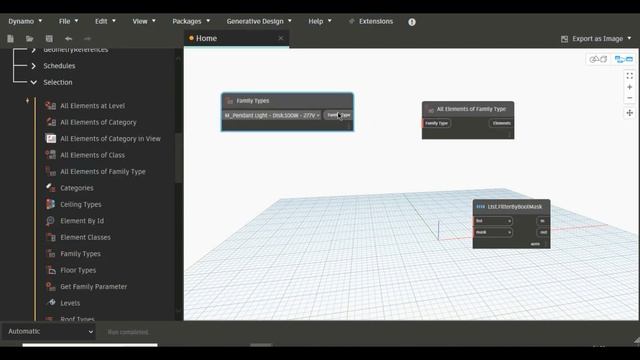
Task: Open the Automatic run mode dropdown
Action: [x=50, y=331]
